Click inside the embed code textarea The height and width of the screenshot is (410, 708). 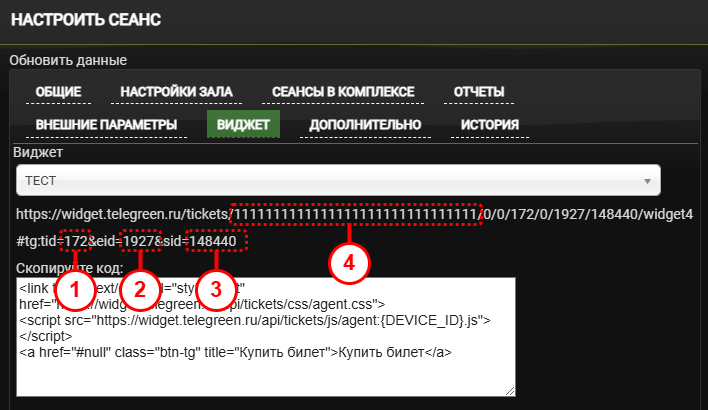[x=266, y=337]
